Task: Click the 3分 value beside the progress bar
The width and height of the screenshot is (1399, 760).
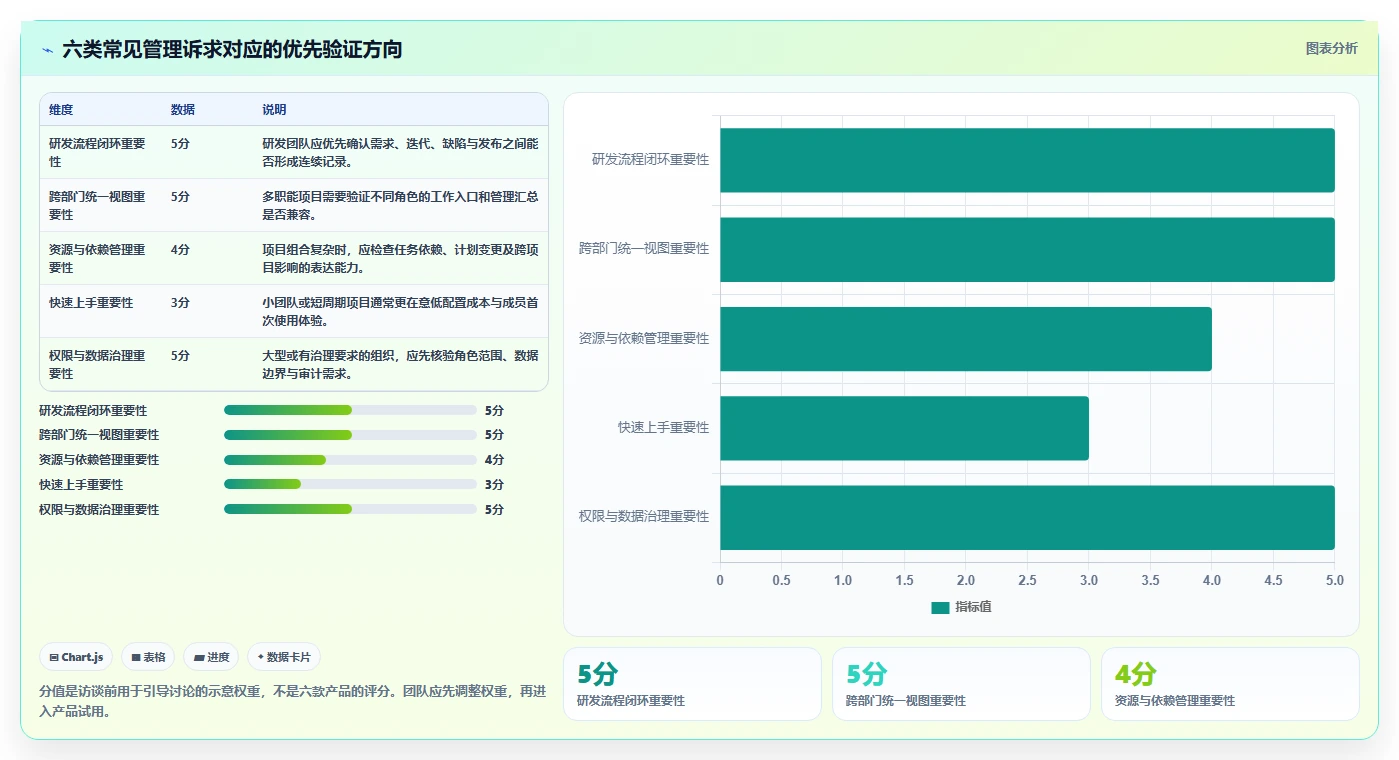Action: 494,485
